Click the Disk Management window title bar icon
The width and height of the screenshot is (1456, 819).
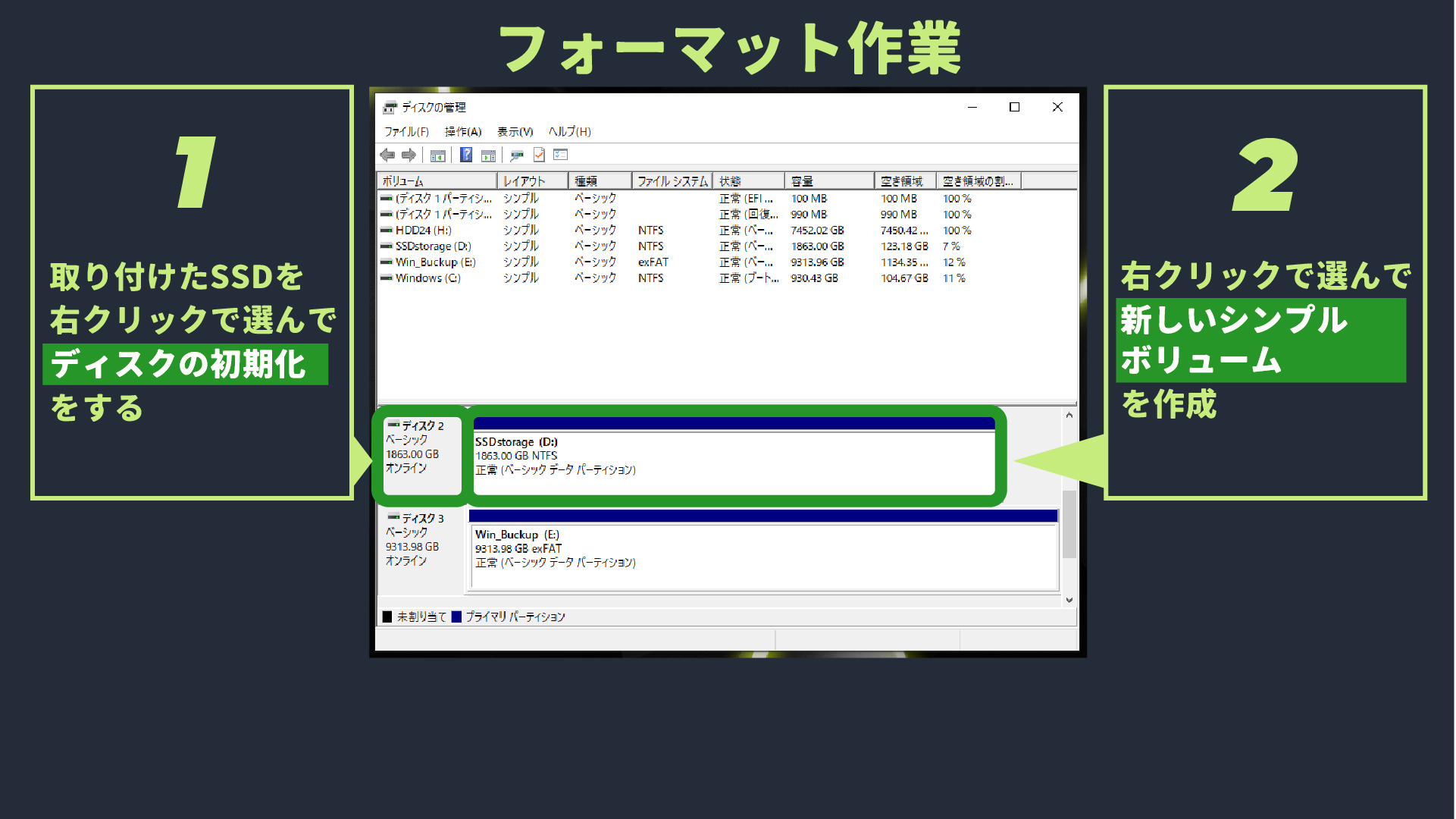click(x=390, y=107)
